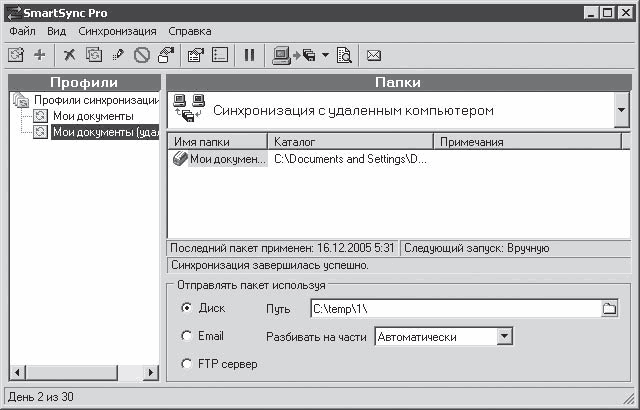Open the synchronize button dropdown arrow

pyautogui.click(x=325, y=55)
